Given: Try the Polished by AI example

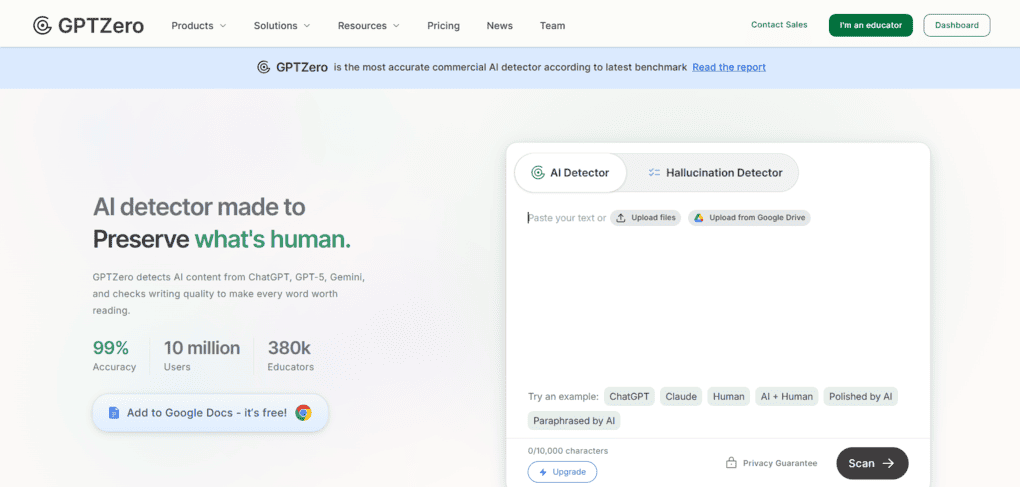Looking at the screenshot, I should pyautogui.click(x=860, y=397).
